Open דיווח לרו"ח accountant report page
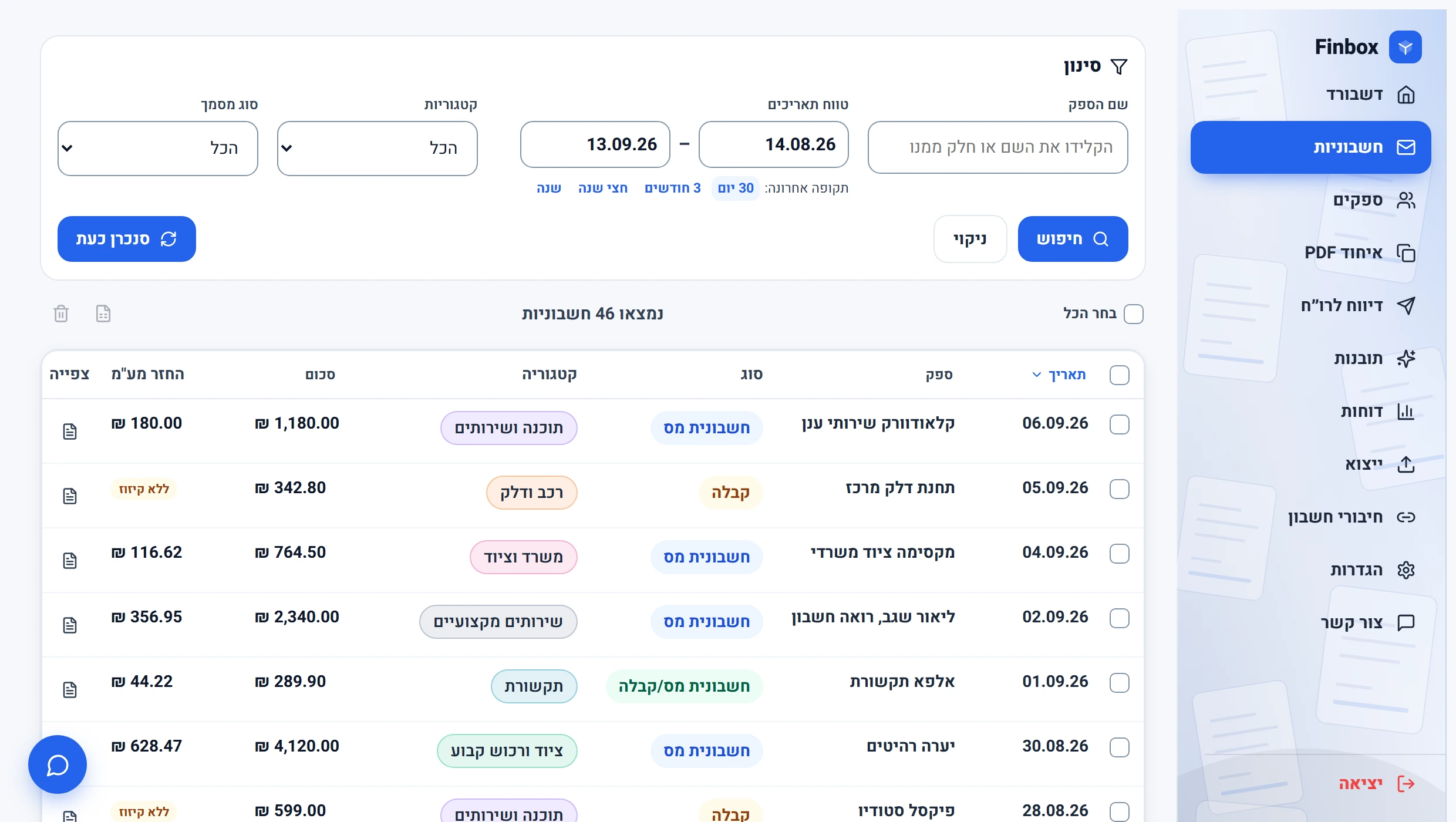Image resolution: width=1456 pixels, height=822 pixels. (x=1310, y=306)
